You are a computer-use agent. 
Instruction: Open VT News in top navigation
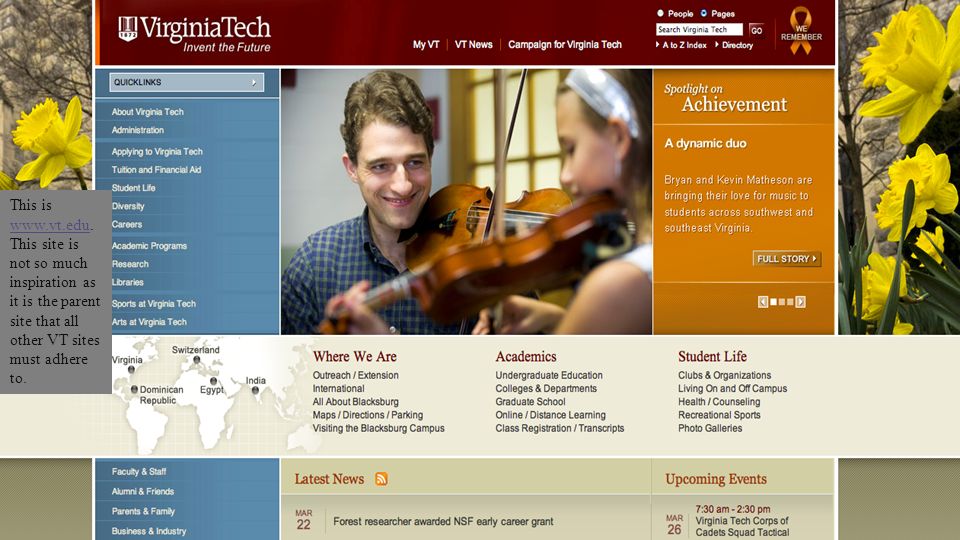coord(473,45)
